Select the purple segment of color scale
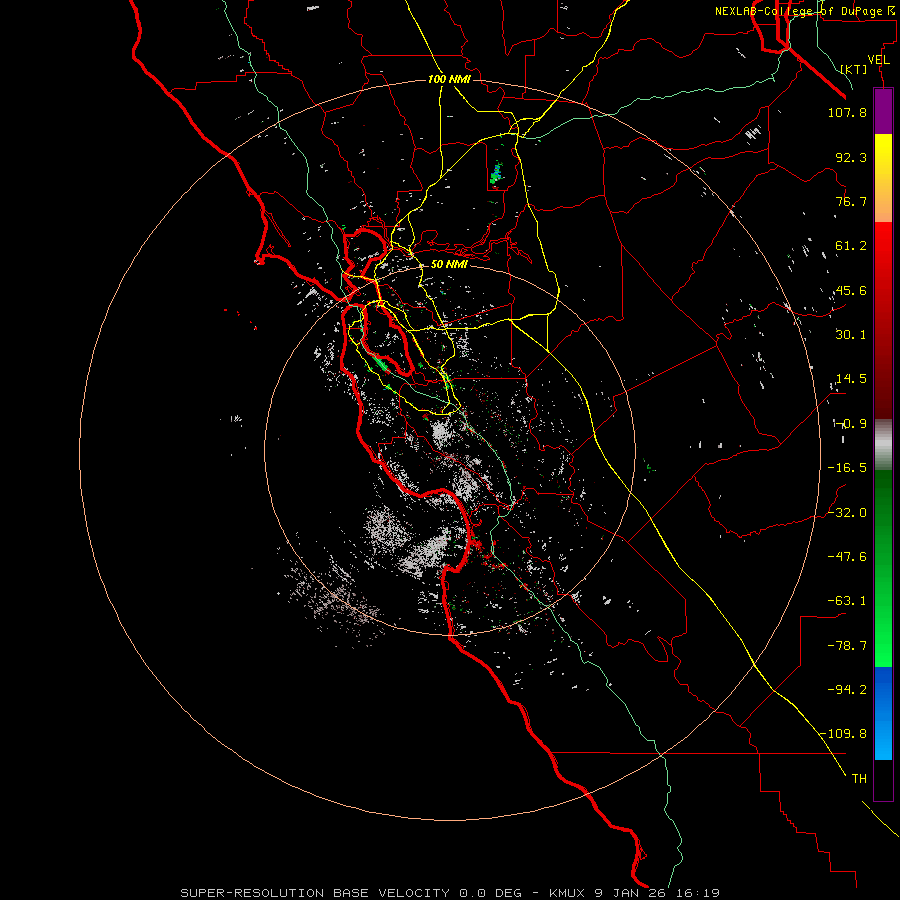 coord(883,111)
